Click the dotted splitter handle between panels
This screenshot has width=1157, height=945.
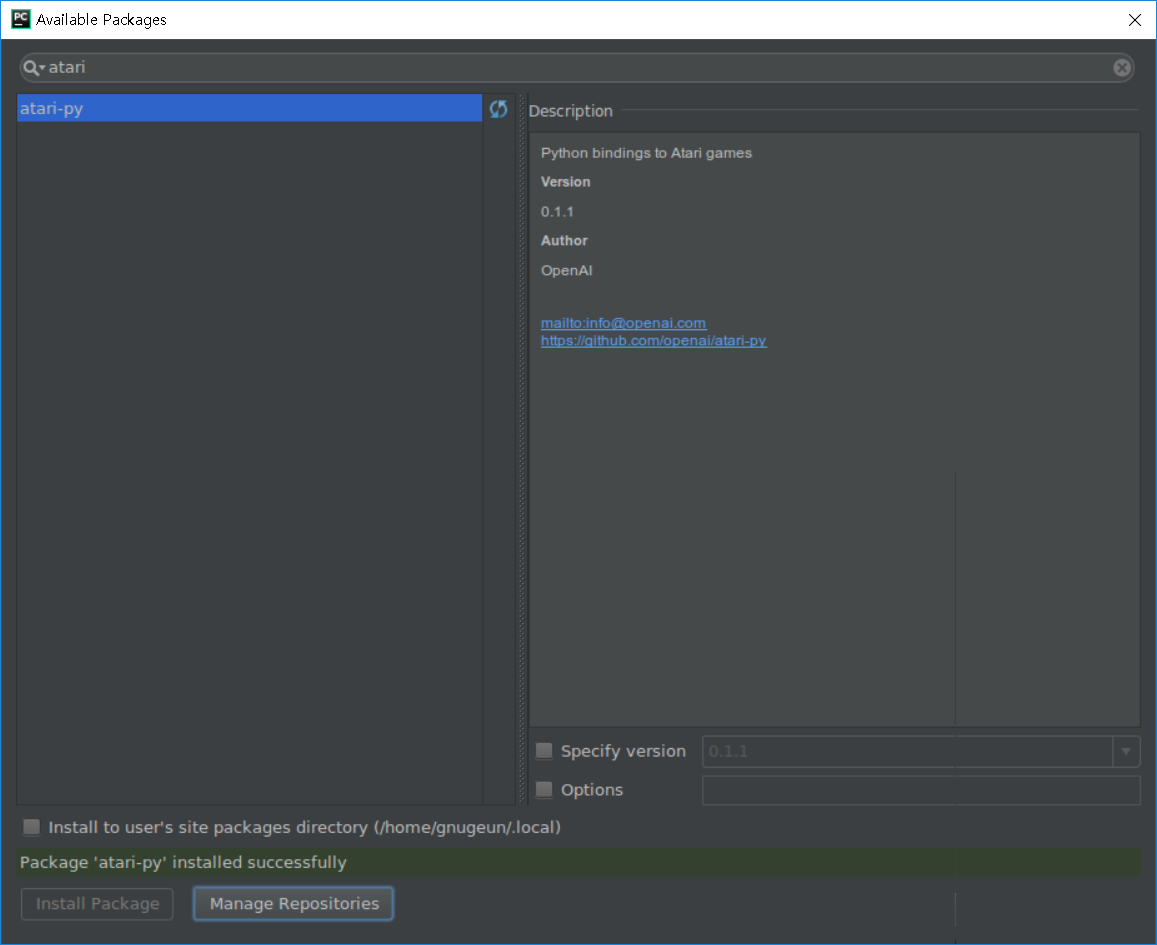click(x=522, y=449)
